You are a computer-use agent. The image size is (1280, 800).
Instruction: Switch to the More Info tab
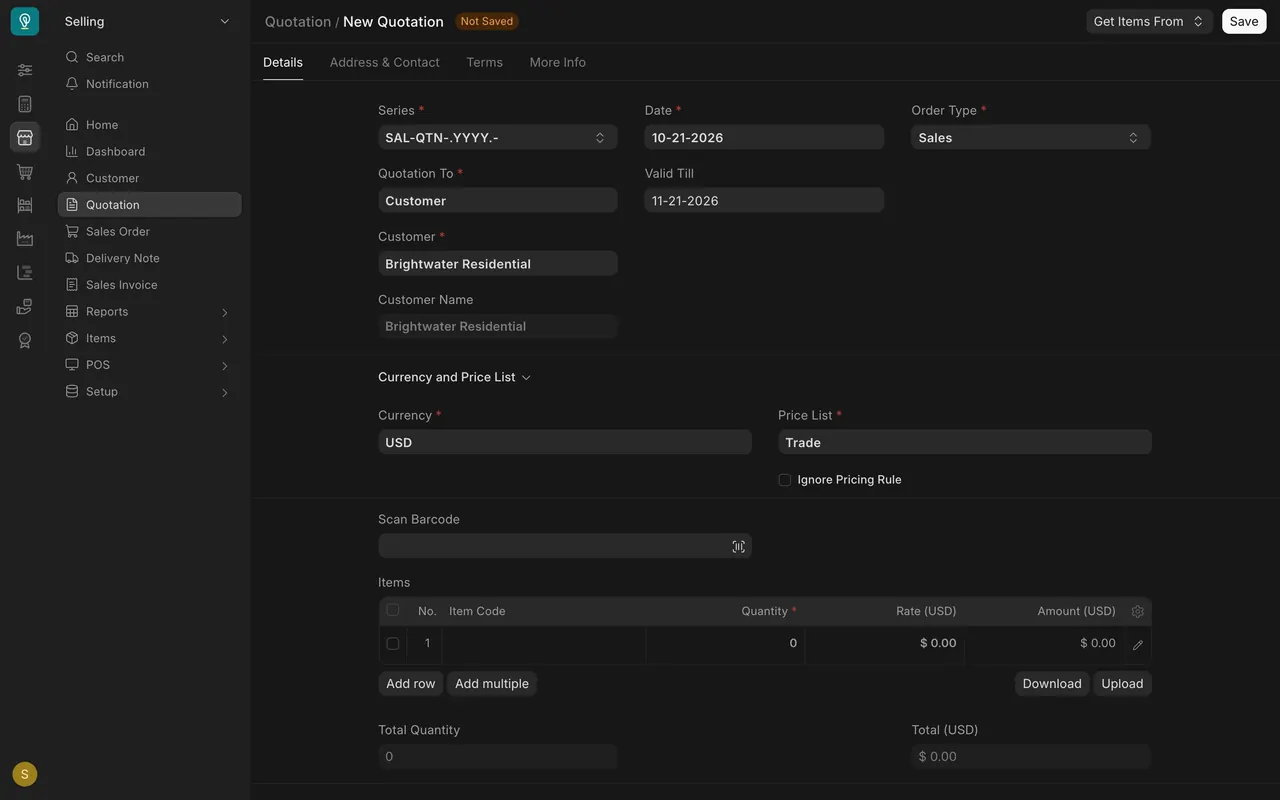coord(558,62)
